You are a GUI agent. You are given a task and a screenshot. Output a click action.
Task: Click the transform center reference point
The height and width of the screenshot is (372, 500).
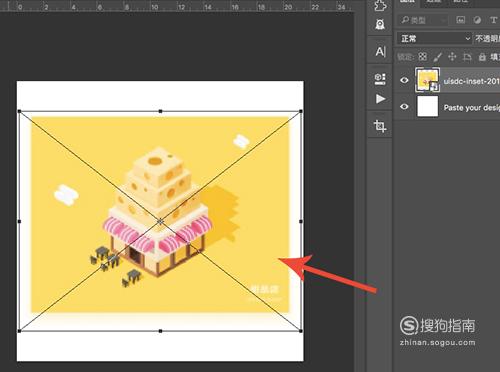pyautogui.click(x=160, y=221)
